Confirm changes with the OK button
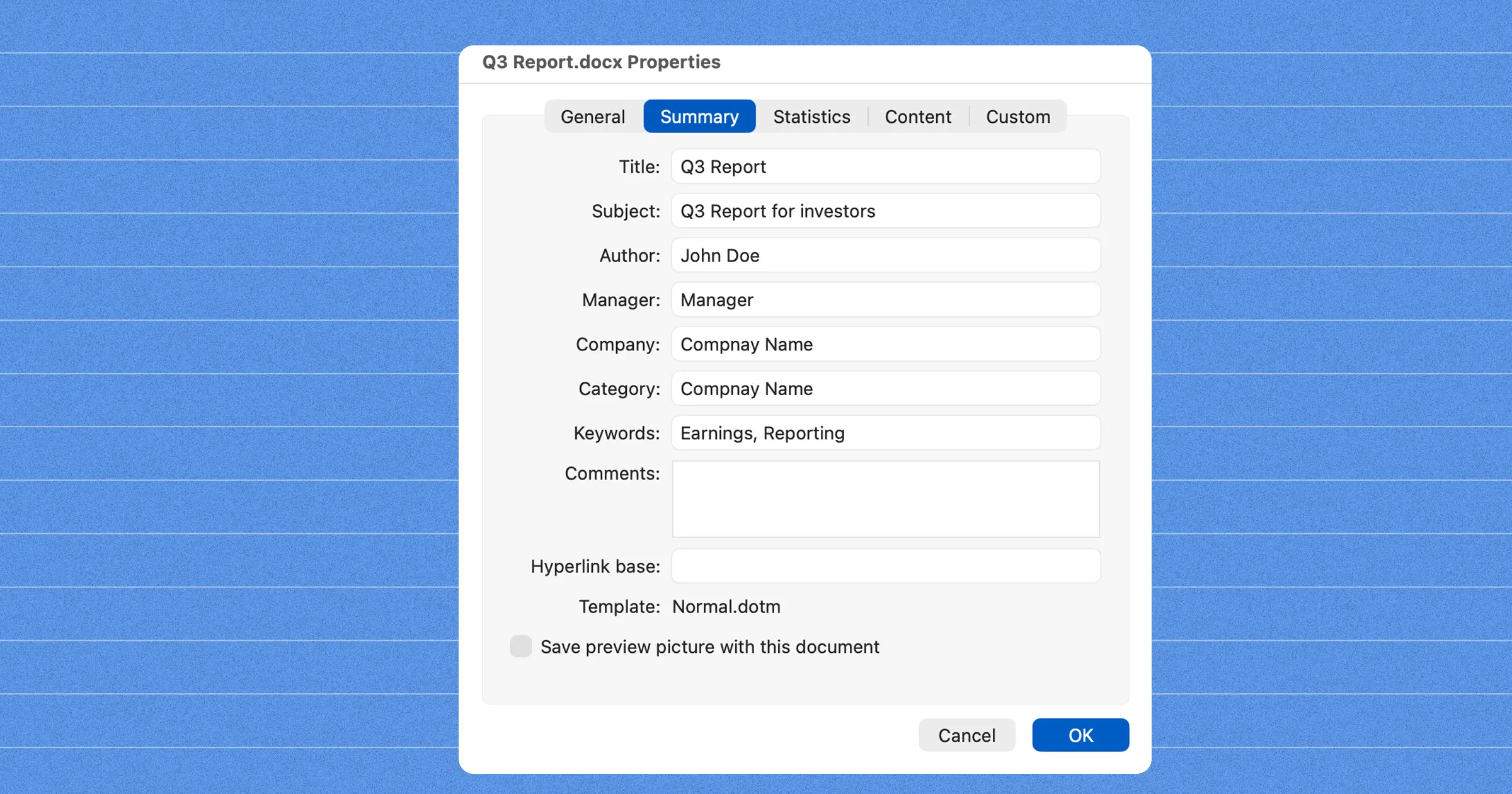Image resolution: width=1512 pixels, height=794 pixels. 1080,735
